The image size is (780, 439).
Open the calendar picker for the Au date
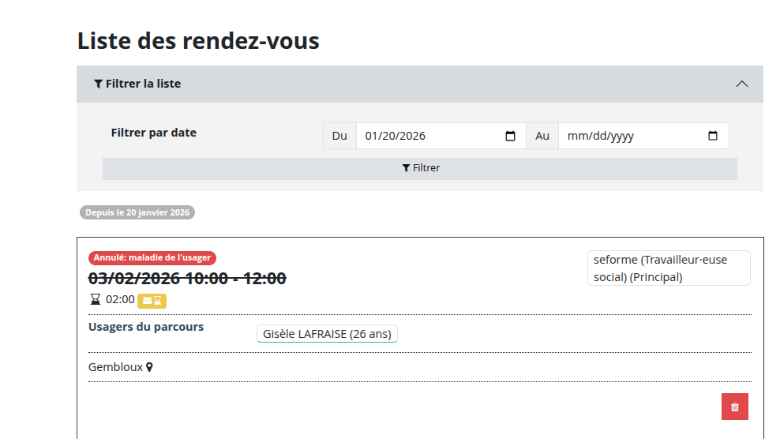pos(713,136)
